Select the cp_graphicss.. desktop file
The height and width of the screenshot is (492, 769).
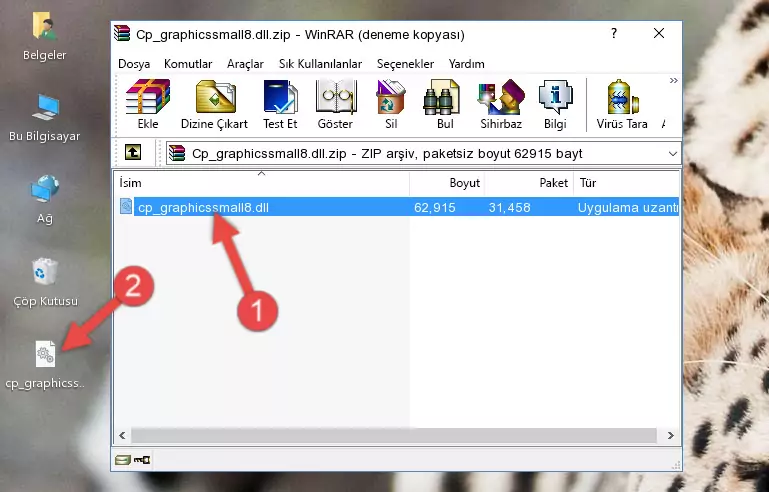click(45, 365)
